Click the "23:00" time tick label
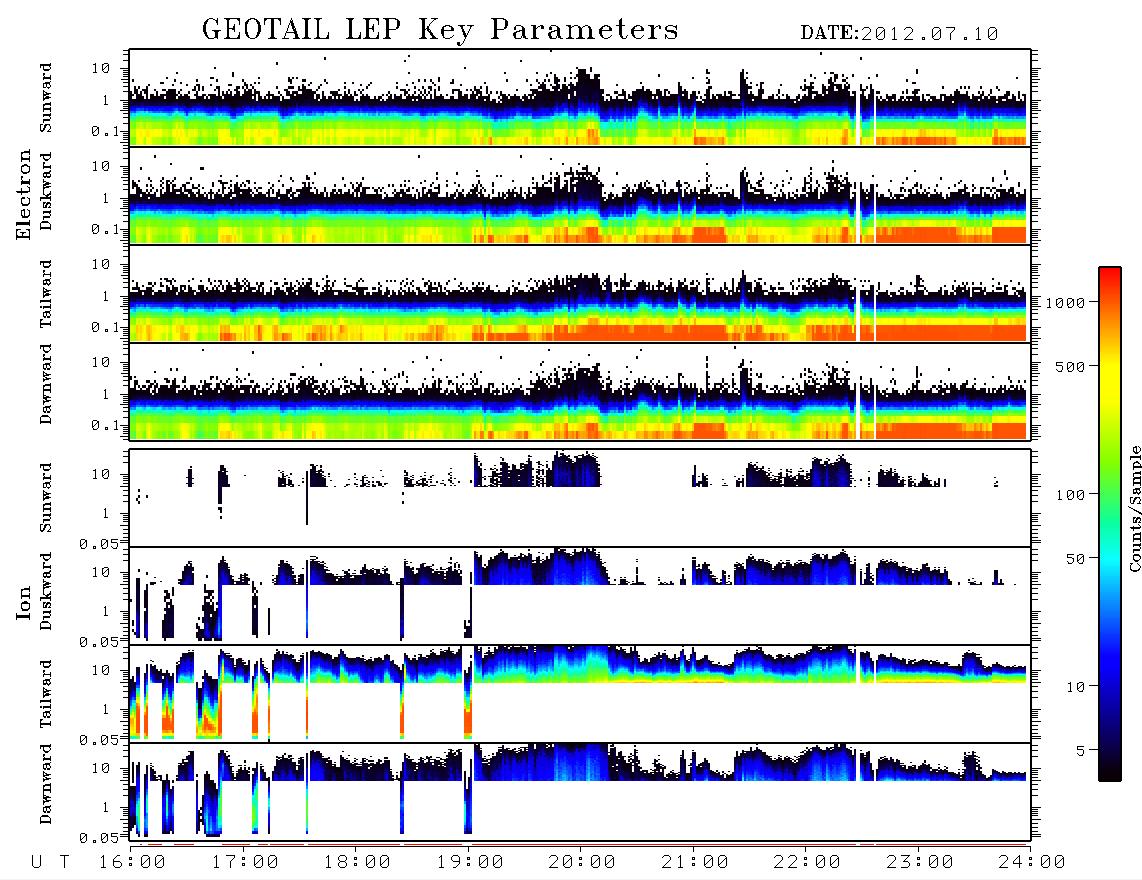The image size is (1142, 880). [x=920, y=862]
